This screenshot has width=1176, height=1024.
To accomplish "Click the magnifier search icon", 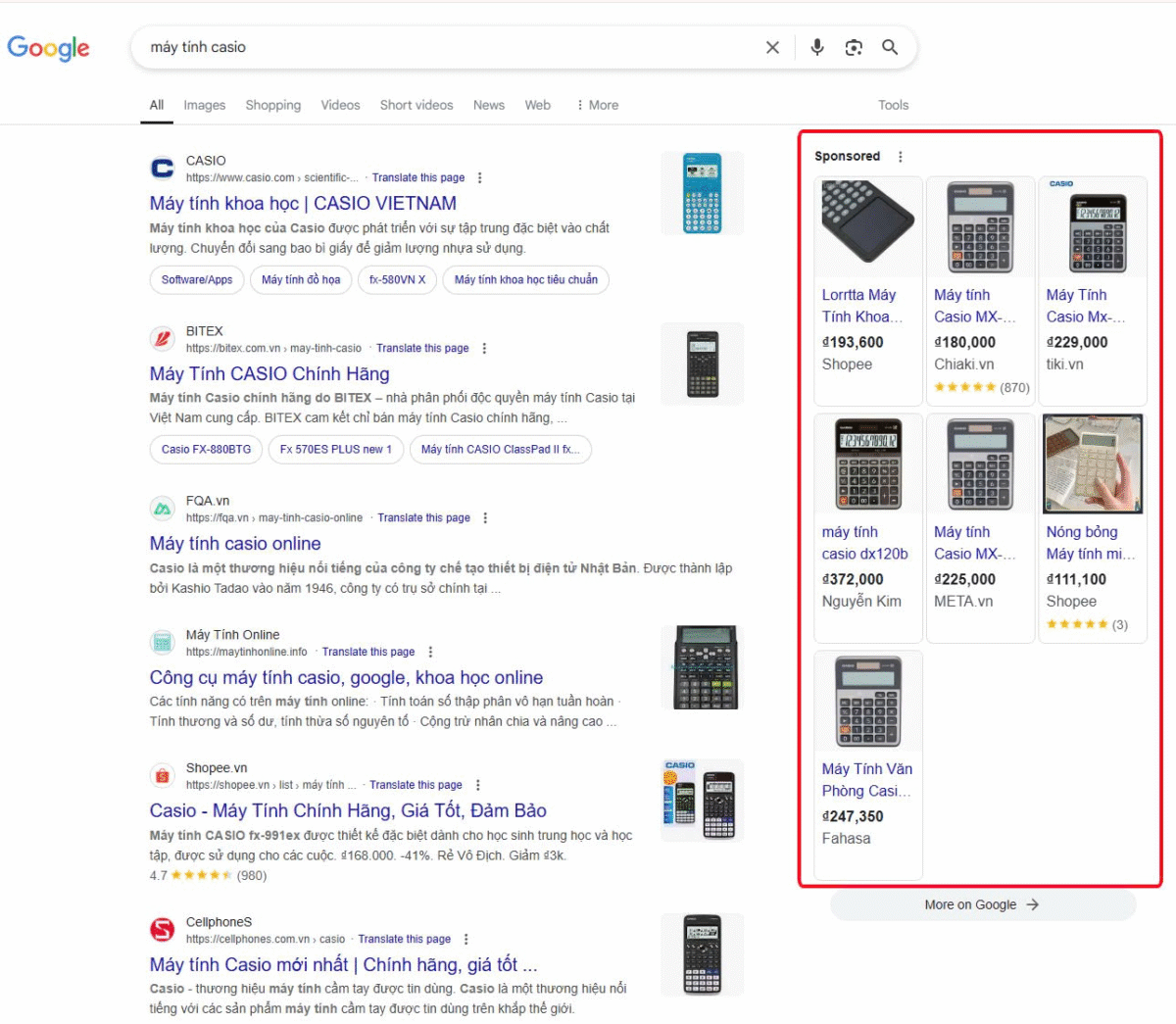I will 890,47.
